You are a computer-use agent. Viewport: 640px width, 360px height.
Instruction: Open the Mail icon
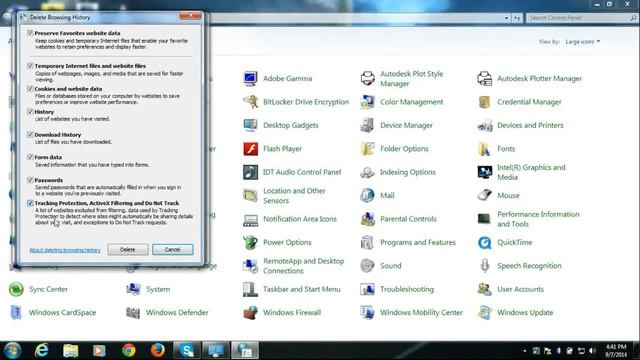[367, 196]
